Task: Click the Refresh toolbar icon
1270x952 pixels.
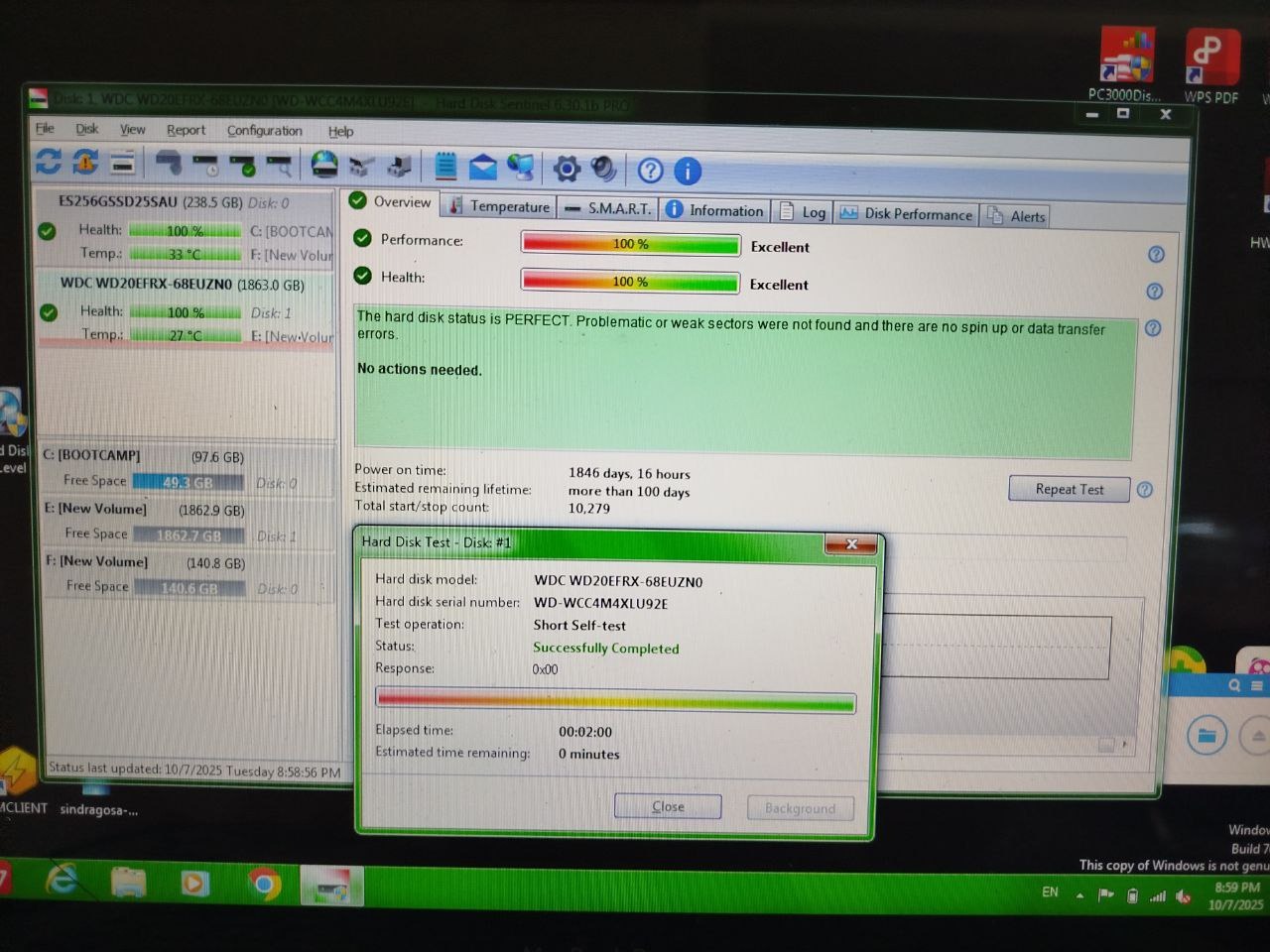Action: [x=49, y=162]
